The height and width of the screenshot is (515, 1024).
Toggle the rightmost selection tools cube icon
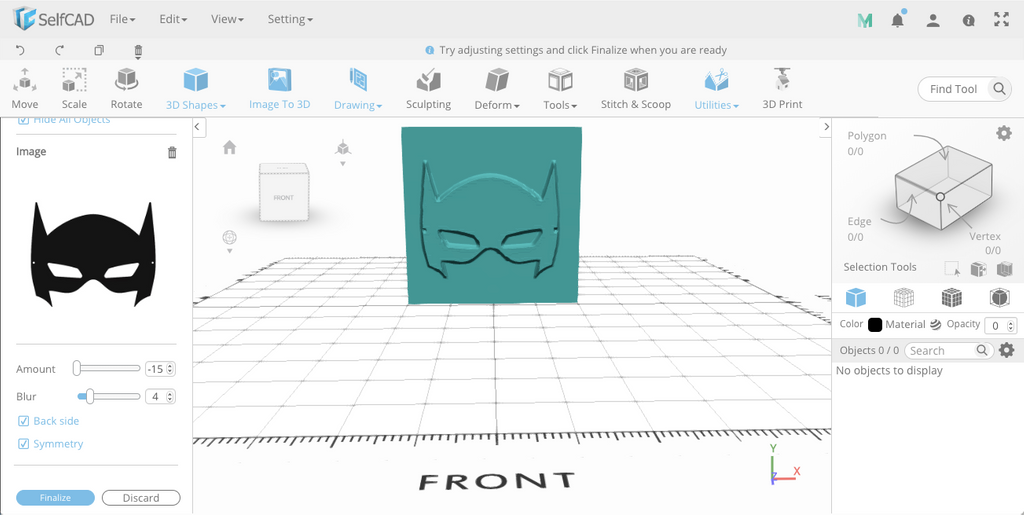click(x=1004, y=268)
